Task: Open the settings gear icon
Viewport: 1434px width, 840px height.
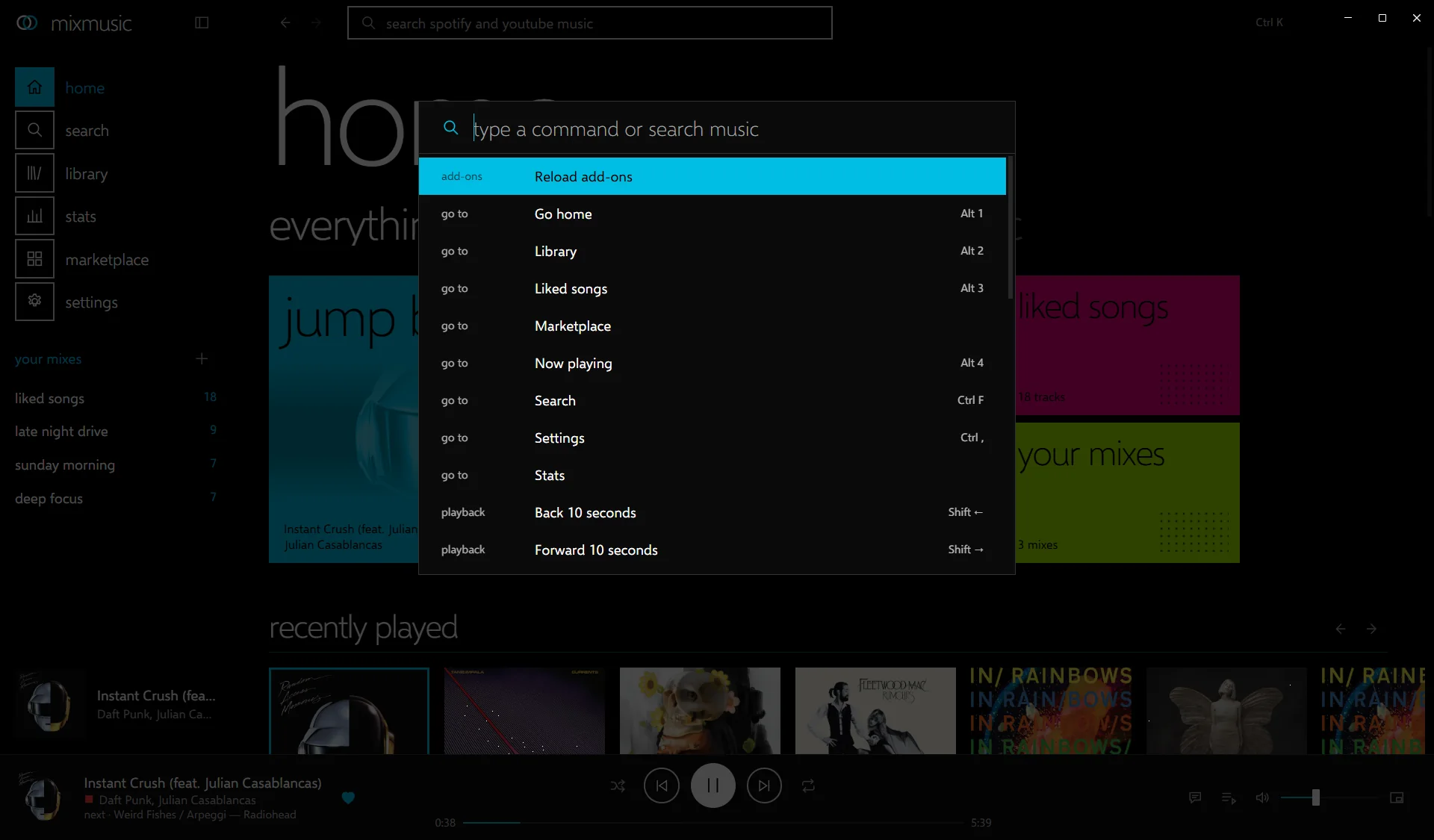Action: [34, 302]
